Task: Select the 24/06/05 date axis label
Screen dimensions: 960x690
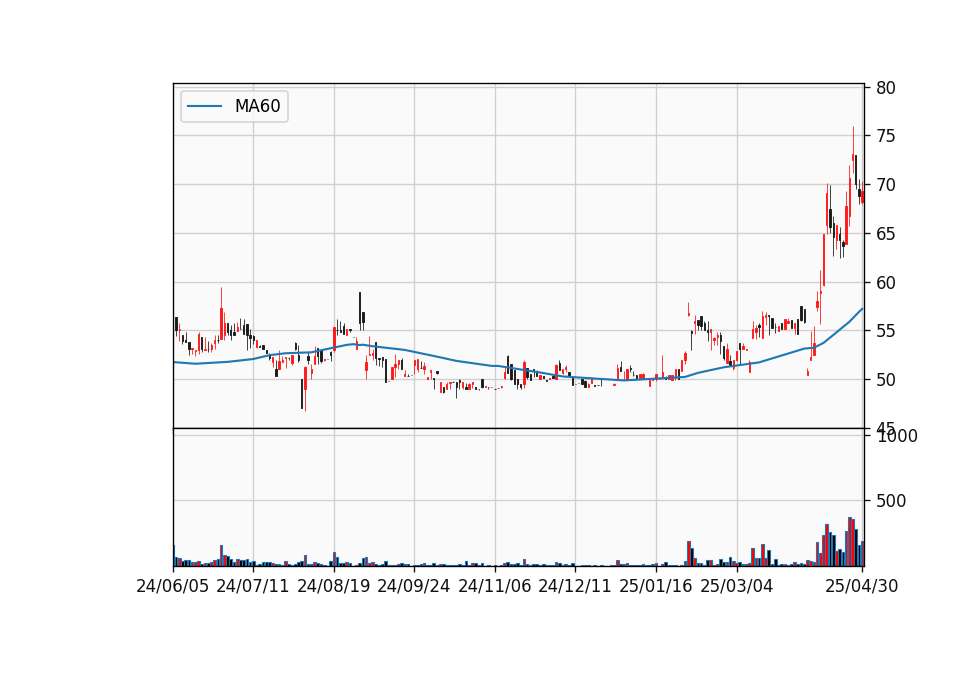Action: (173, 586)
